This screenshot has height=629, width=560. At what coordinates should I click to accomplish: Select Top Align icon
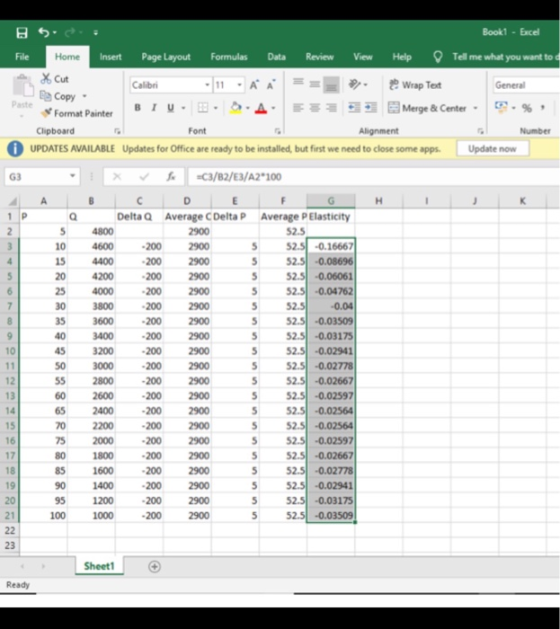298,84
